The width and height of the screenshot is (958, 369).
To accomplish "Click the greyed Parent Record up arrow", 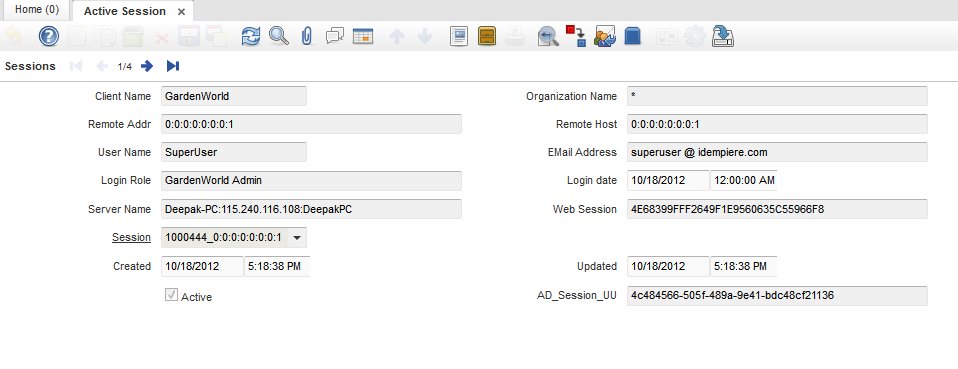I will 397,37.
